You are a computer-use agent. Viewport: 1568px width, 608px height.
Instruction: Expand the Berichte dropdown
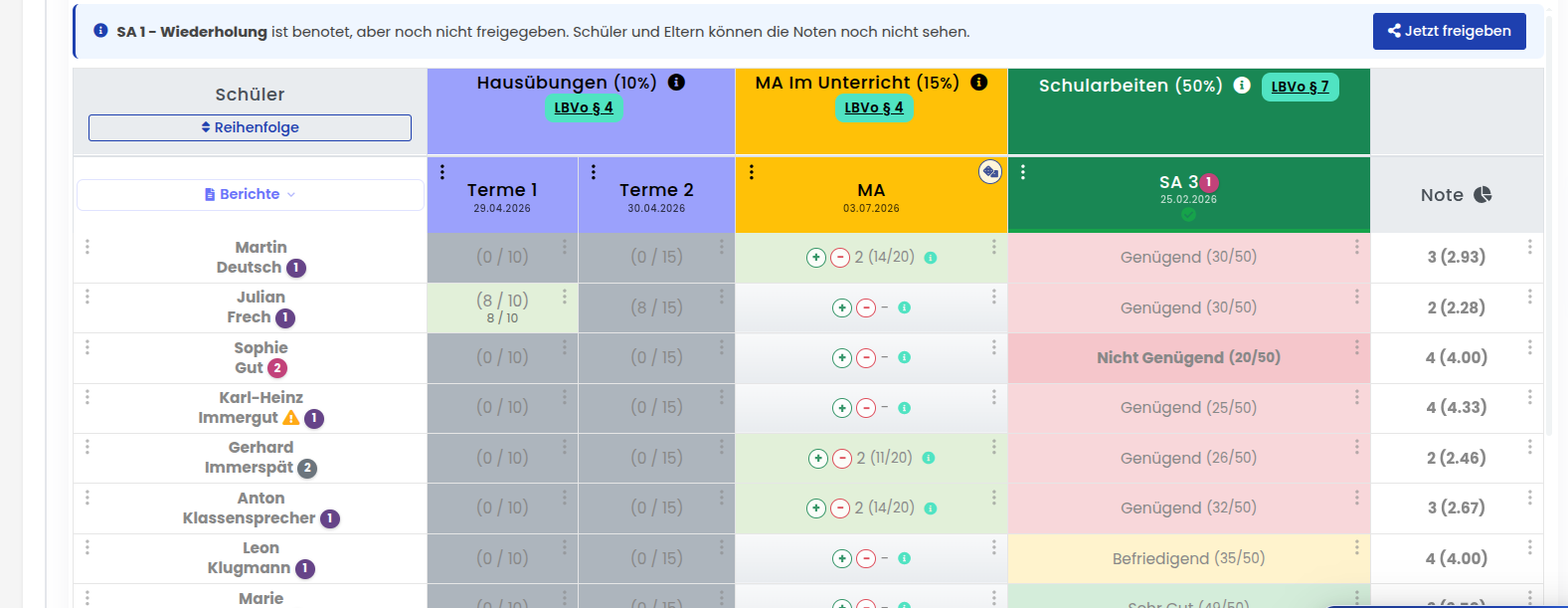click(x=251, y=195)
